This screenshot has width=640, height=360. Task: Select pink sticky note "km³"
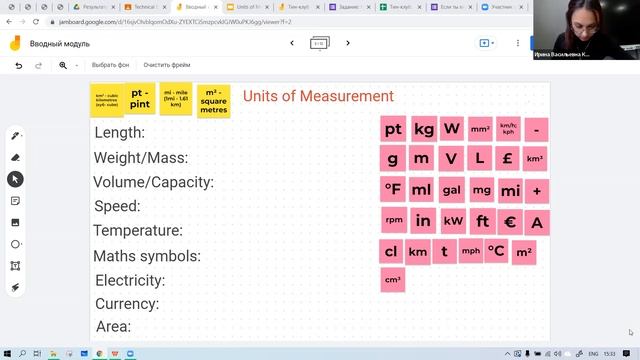click(x=535, y=158)
